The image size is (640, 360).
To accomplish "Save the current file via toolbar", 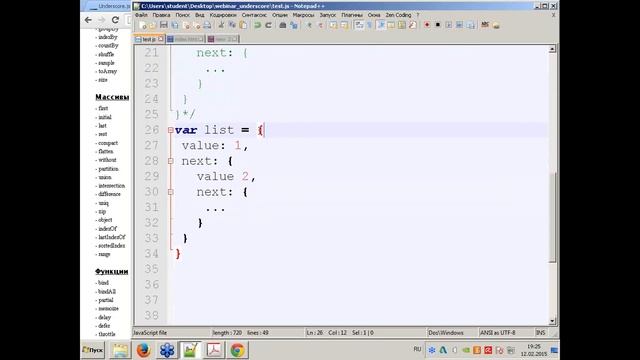I will click(164, 25).
